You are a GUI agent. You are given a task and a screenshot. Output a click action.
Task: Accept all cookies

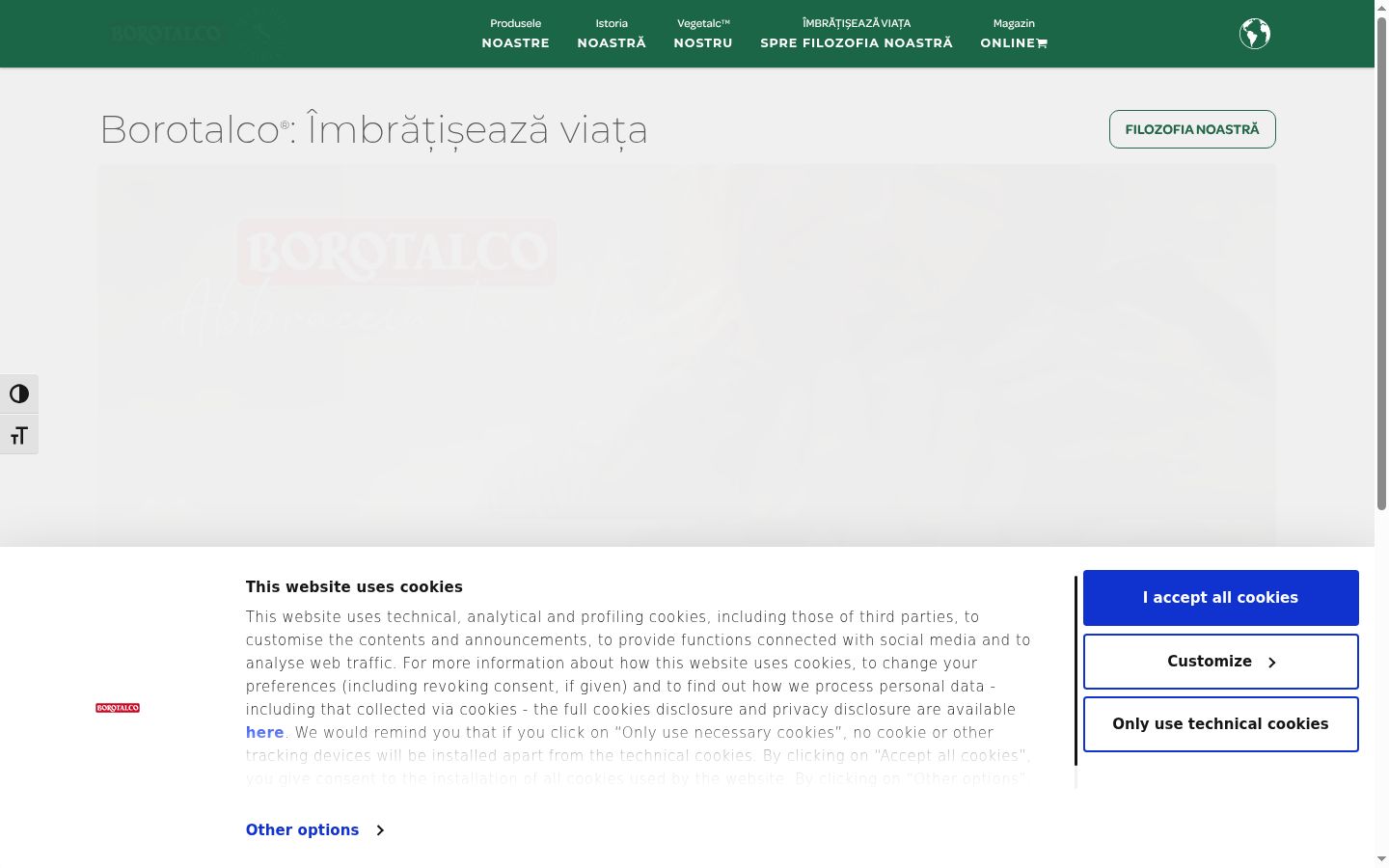(1220, 598)
